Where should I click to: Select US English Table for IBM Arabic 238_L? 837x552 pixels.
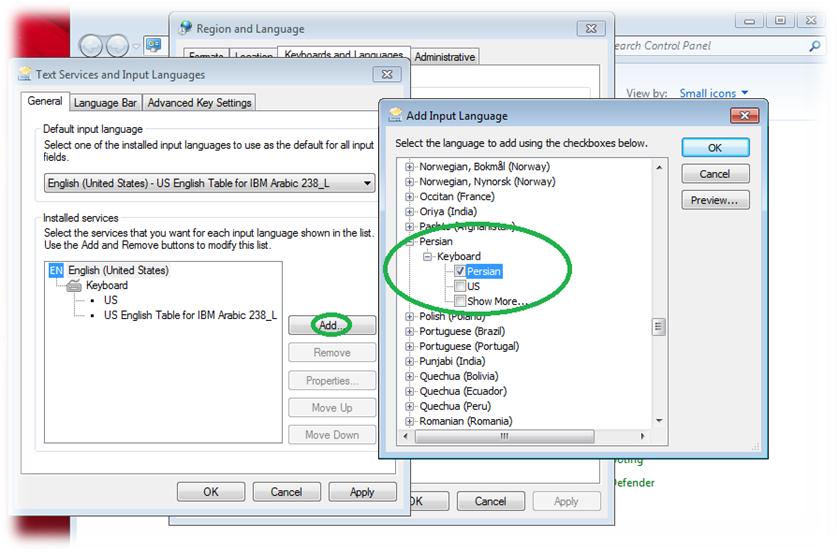190,315
